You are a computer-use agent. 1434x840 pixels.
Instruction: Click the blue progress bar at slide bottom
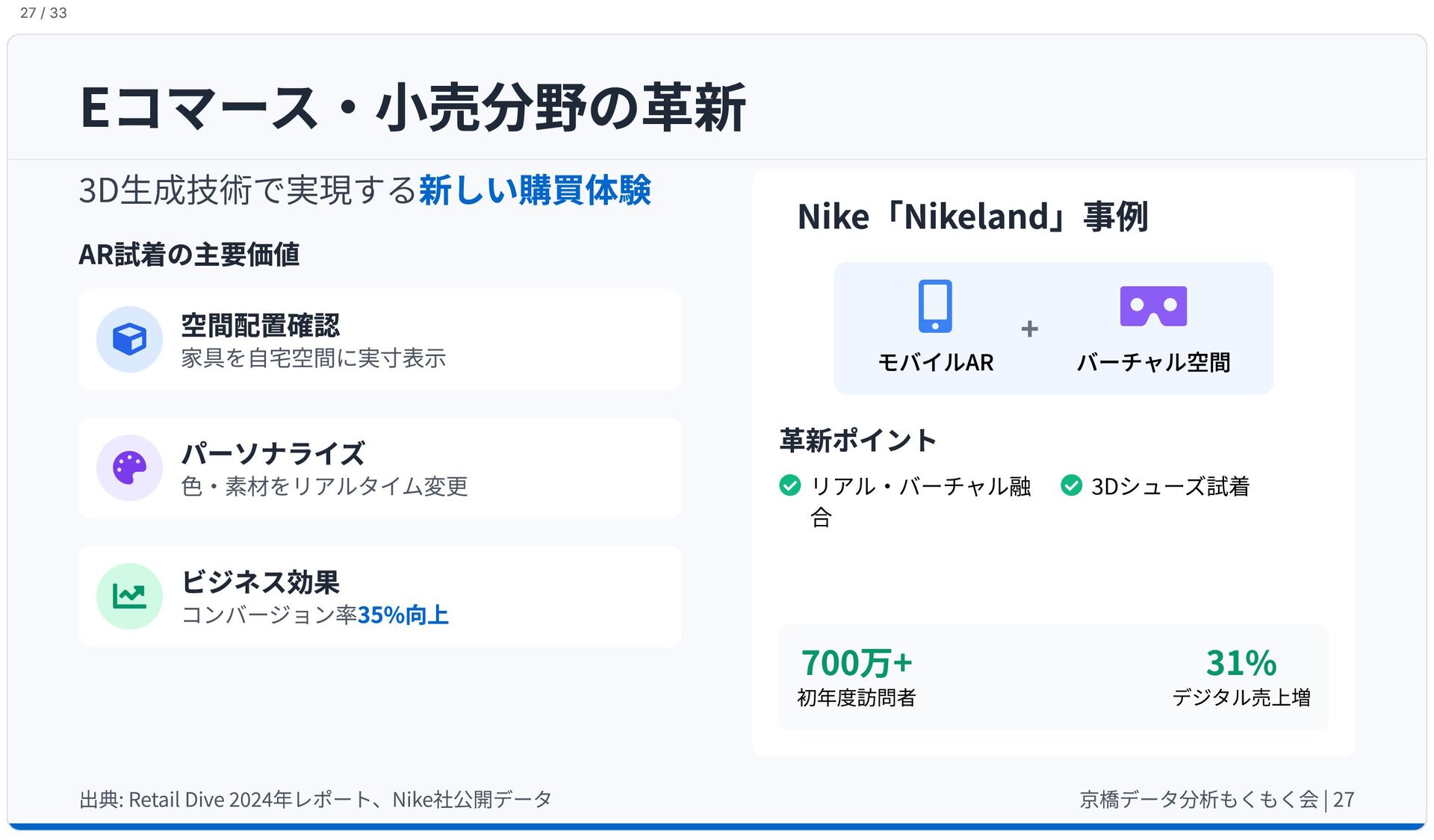click(717, 827)
